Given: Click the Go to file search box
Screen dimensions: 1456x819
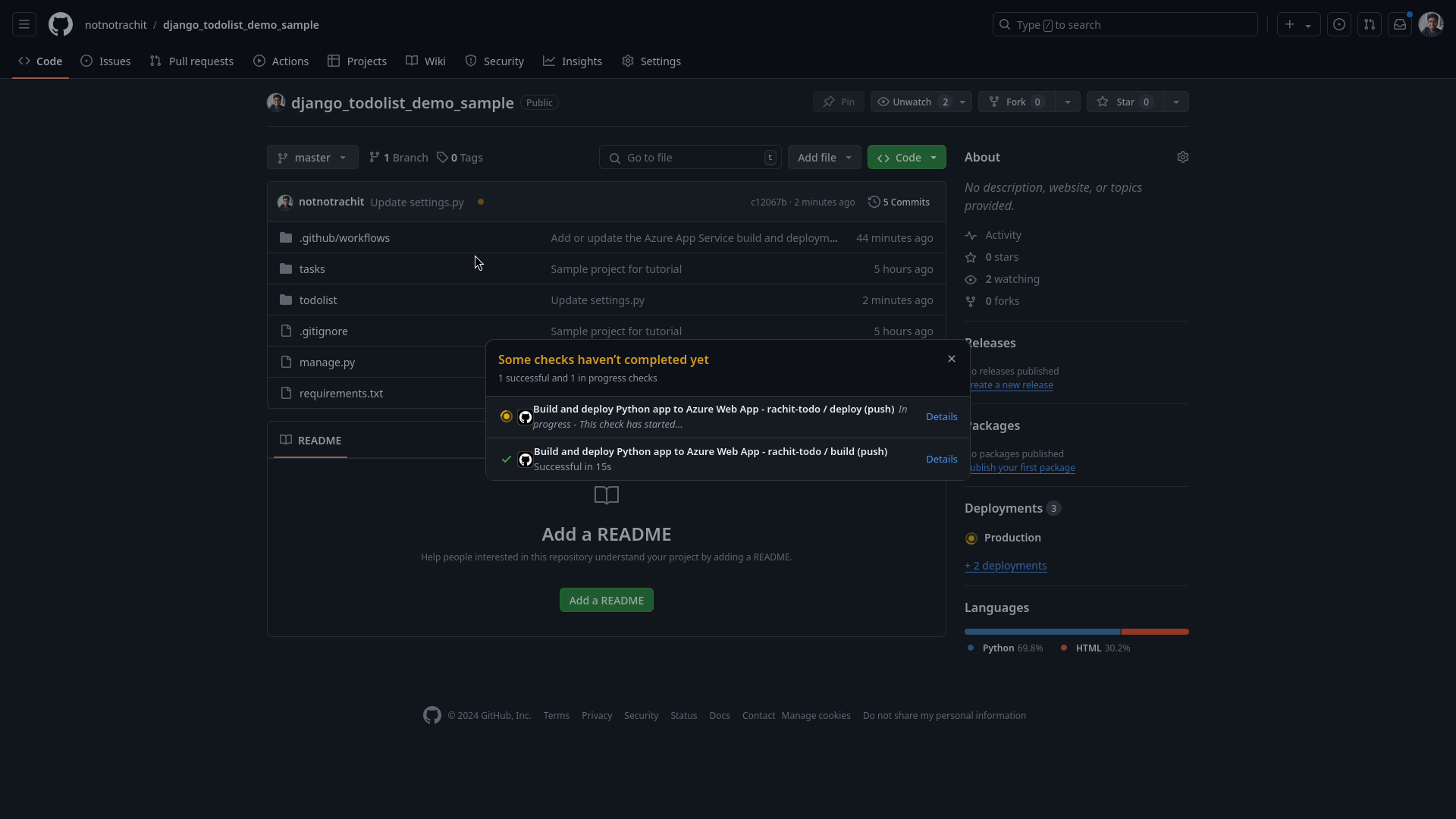Looking at the screenshot, I should click(x=690, y=157).
